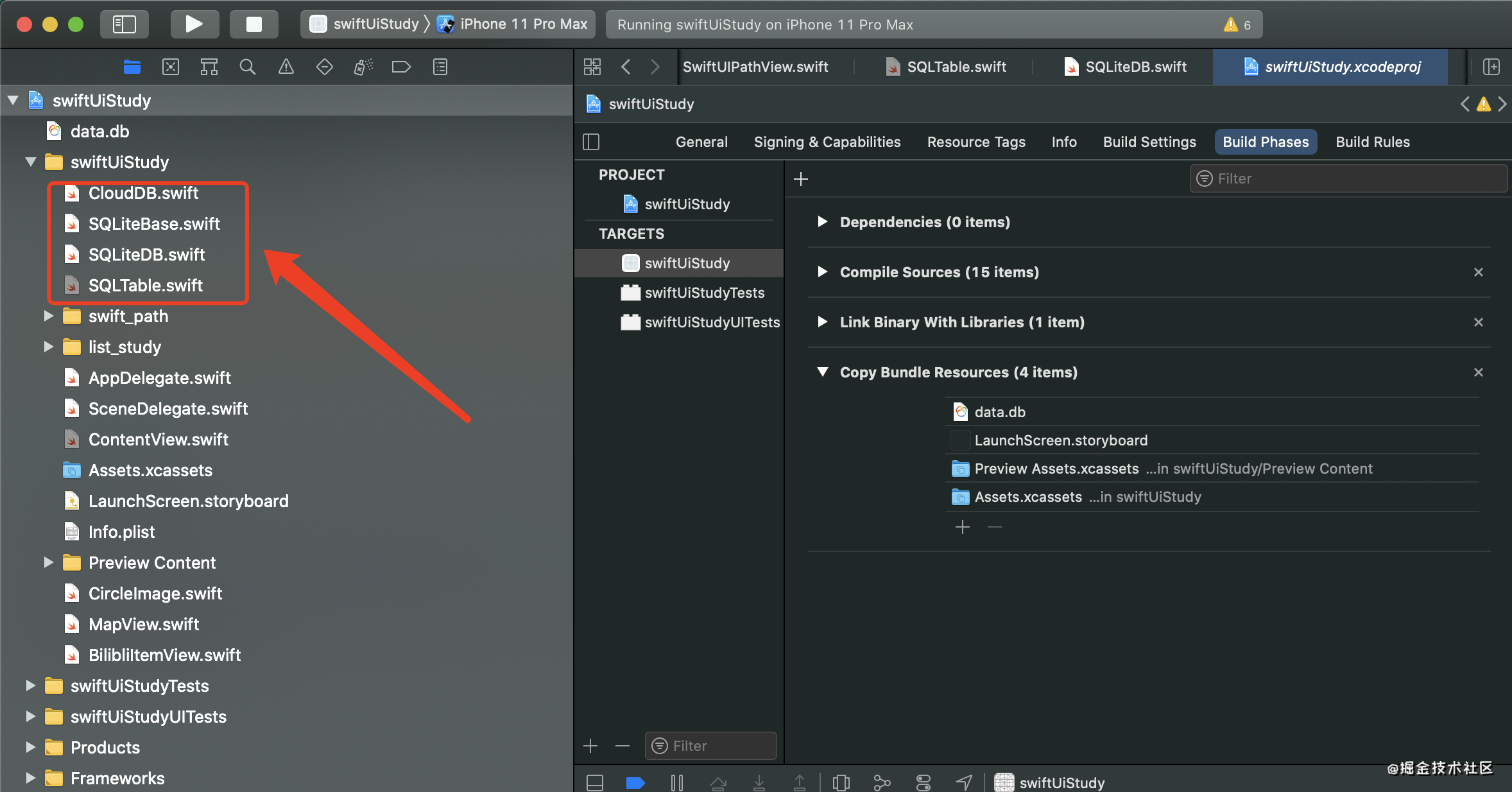Open the Build Rules tab
The image size is (1512, 792).
click(1373, 142)
